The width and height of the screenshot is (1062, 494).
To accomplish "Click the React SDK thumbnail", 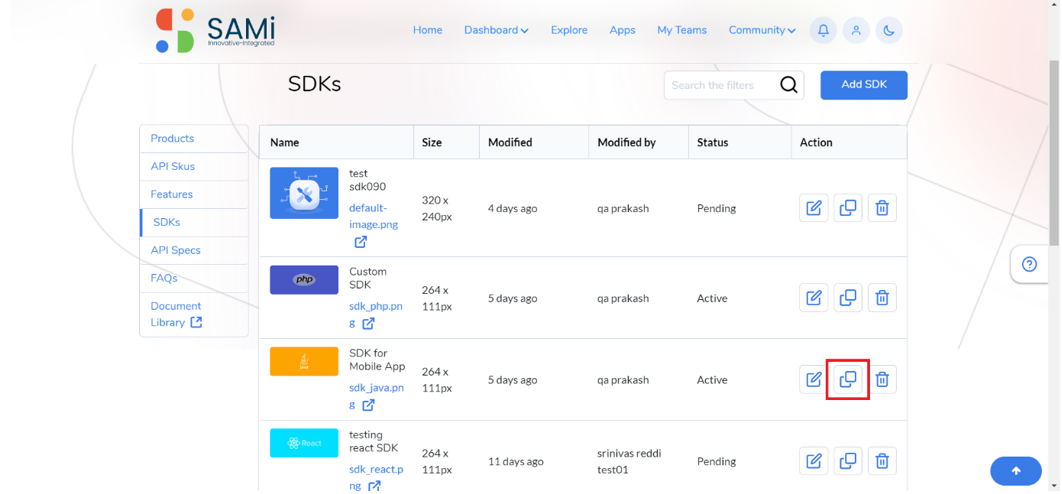I will 304,442.
